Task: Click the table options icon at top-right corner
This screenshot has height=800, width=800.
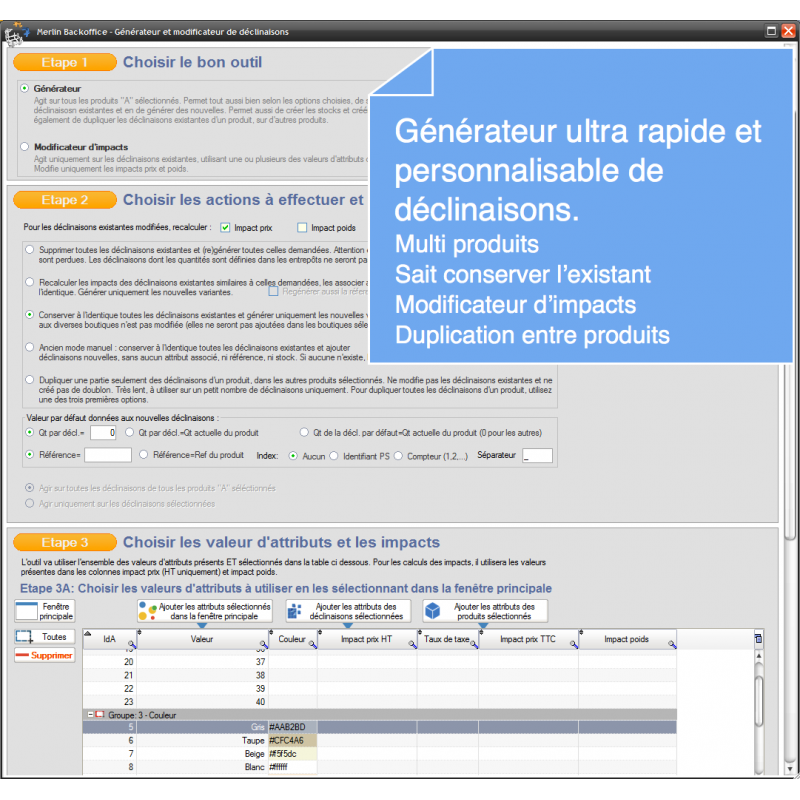Action: (x=758, y=638)
